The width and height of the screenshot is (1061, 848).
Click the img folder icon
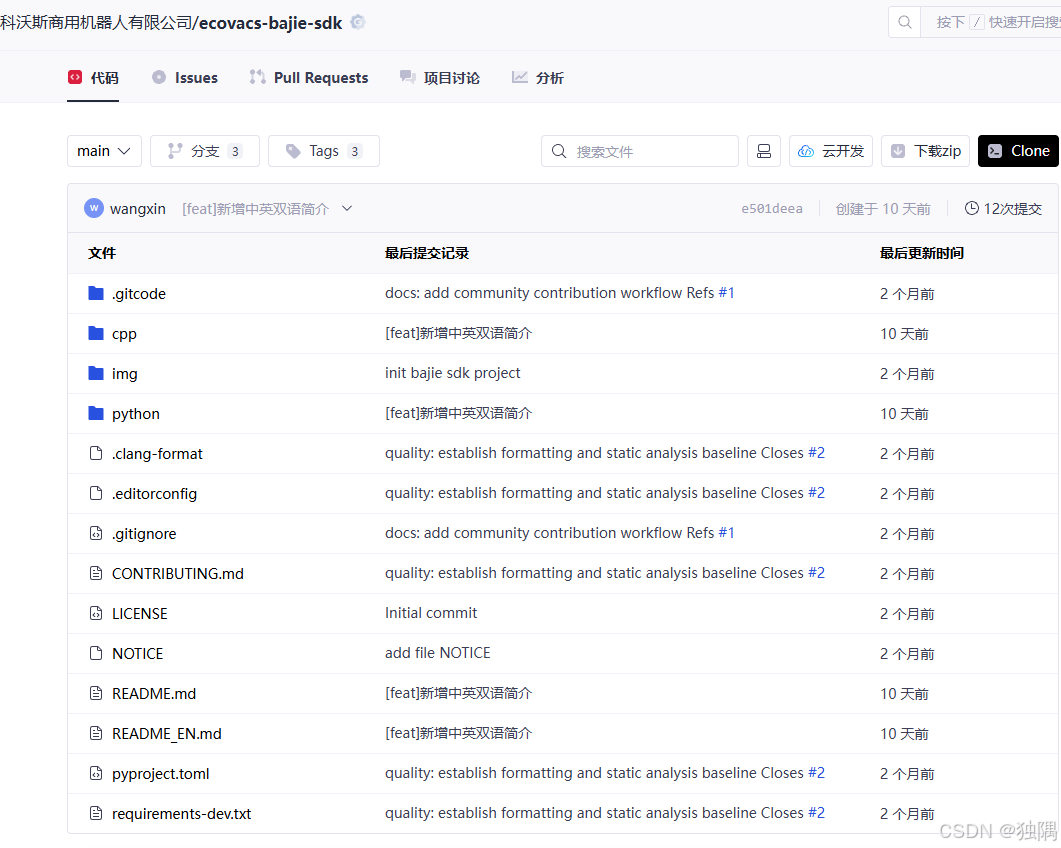[96, 373]
